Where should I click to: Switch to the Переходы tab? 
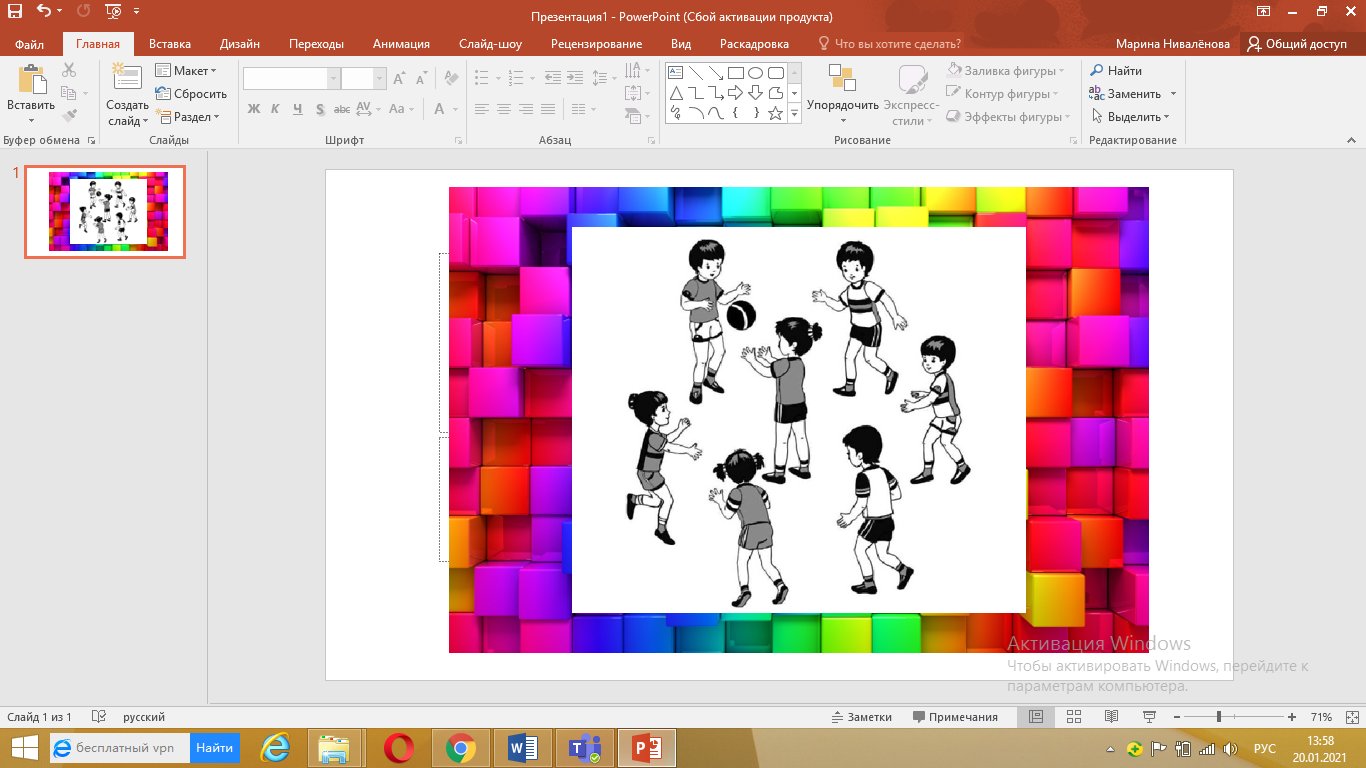(x=316, y=44)
